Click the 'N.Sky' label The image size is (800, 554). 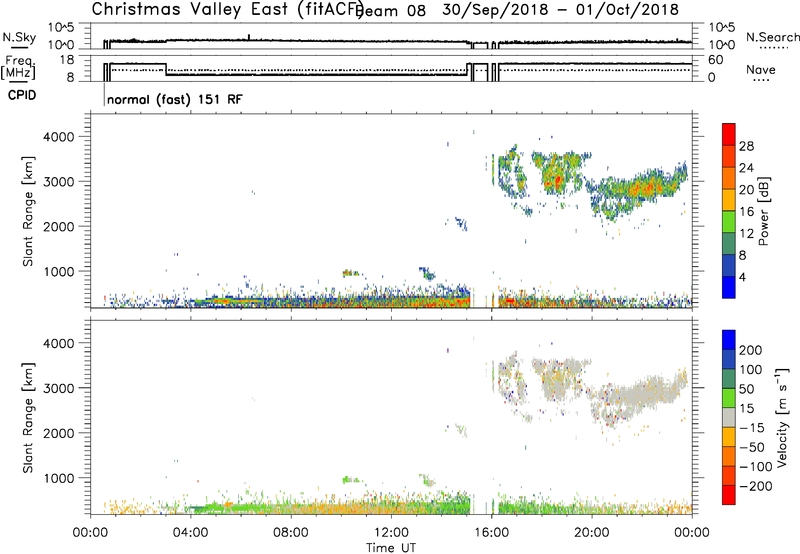(19, 37)
